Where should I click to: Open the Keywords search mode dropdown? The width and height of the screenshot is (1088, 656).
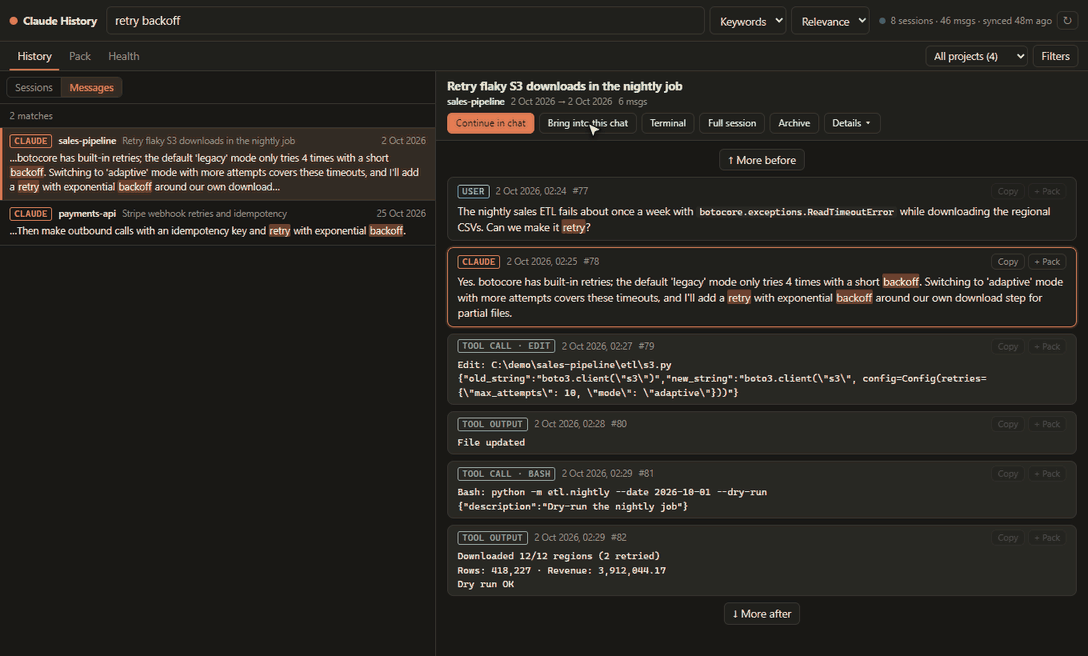pos(747,22)
